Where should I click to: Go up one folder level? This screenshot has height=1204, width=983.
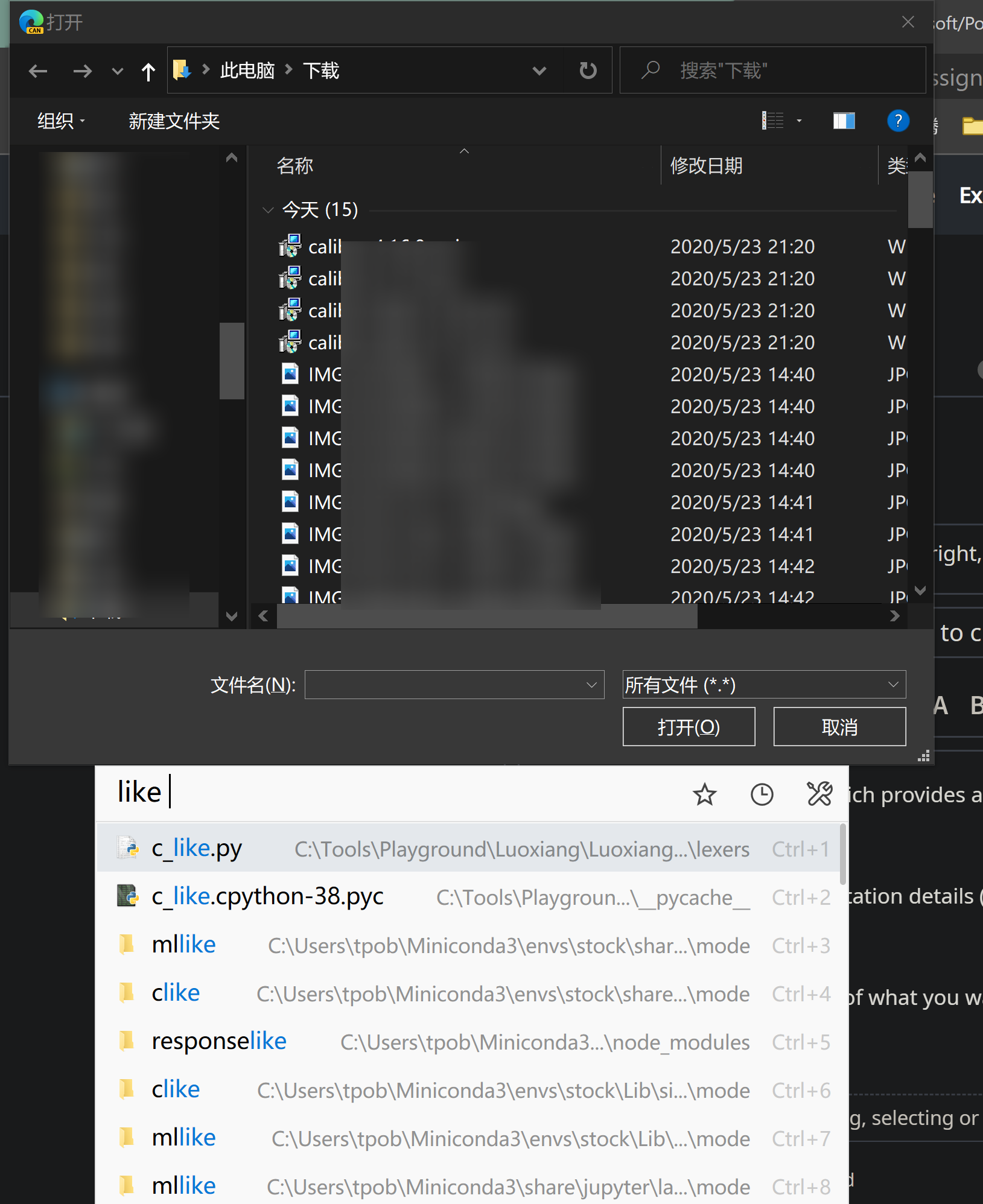point(148,72)
